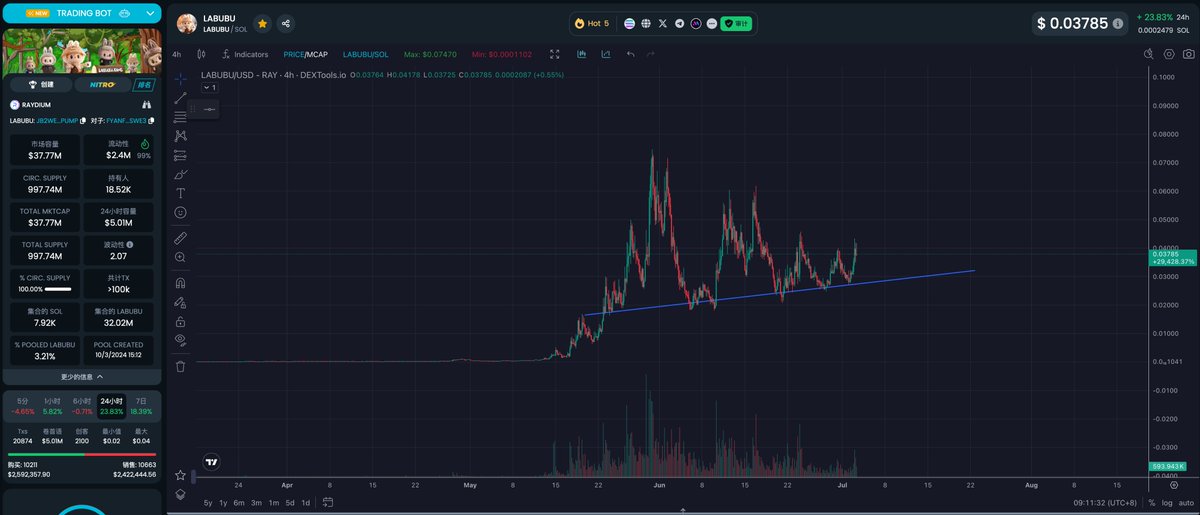Open the emoji sticker tool
The width and height of the screenshot is (1200, 515).
(x=180, y=212)
